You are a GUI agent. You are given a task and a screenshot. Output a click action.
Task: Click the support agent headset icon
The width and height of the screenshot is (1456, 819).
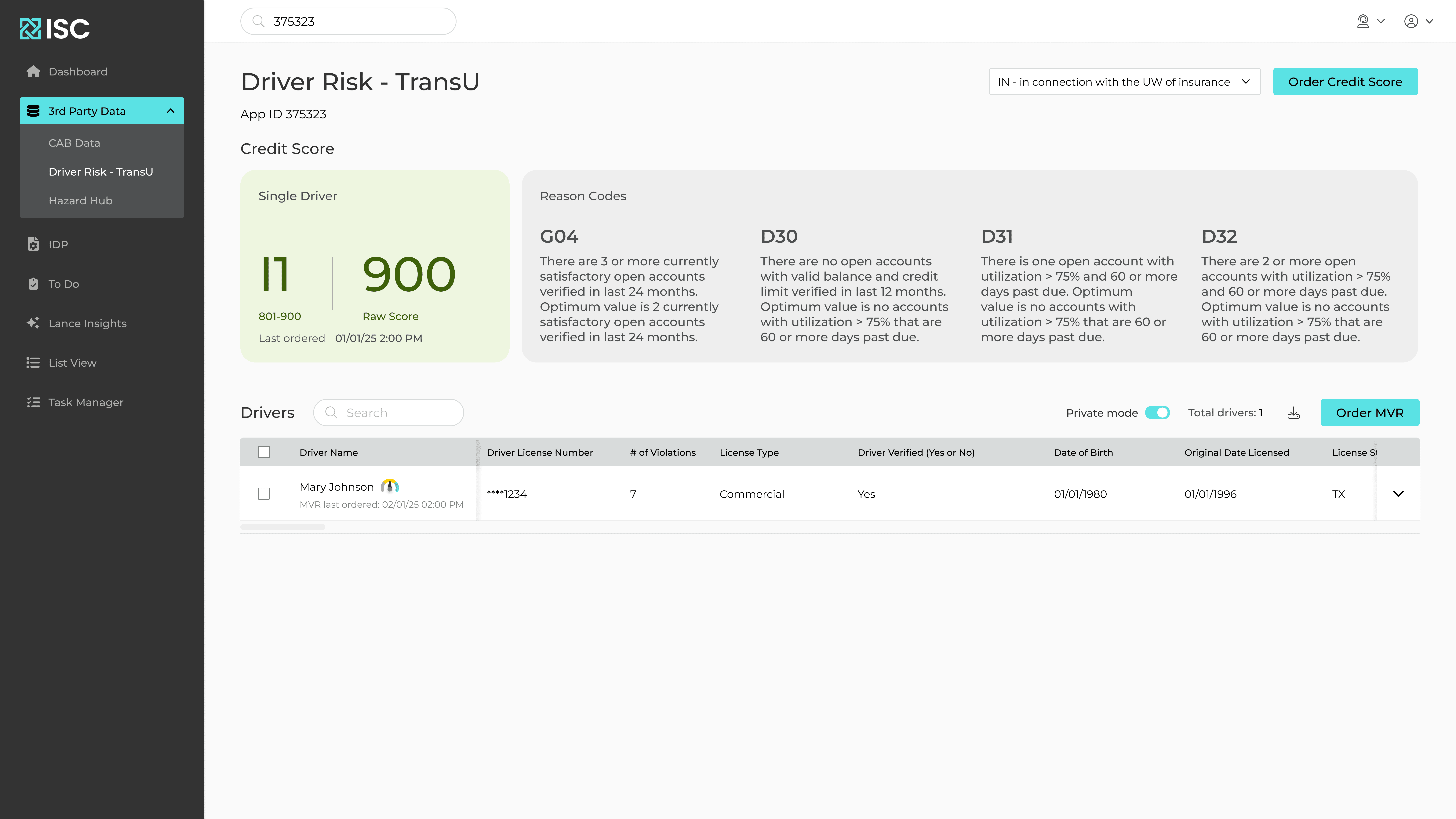coord(1363,21)
